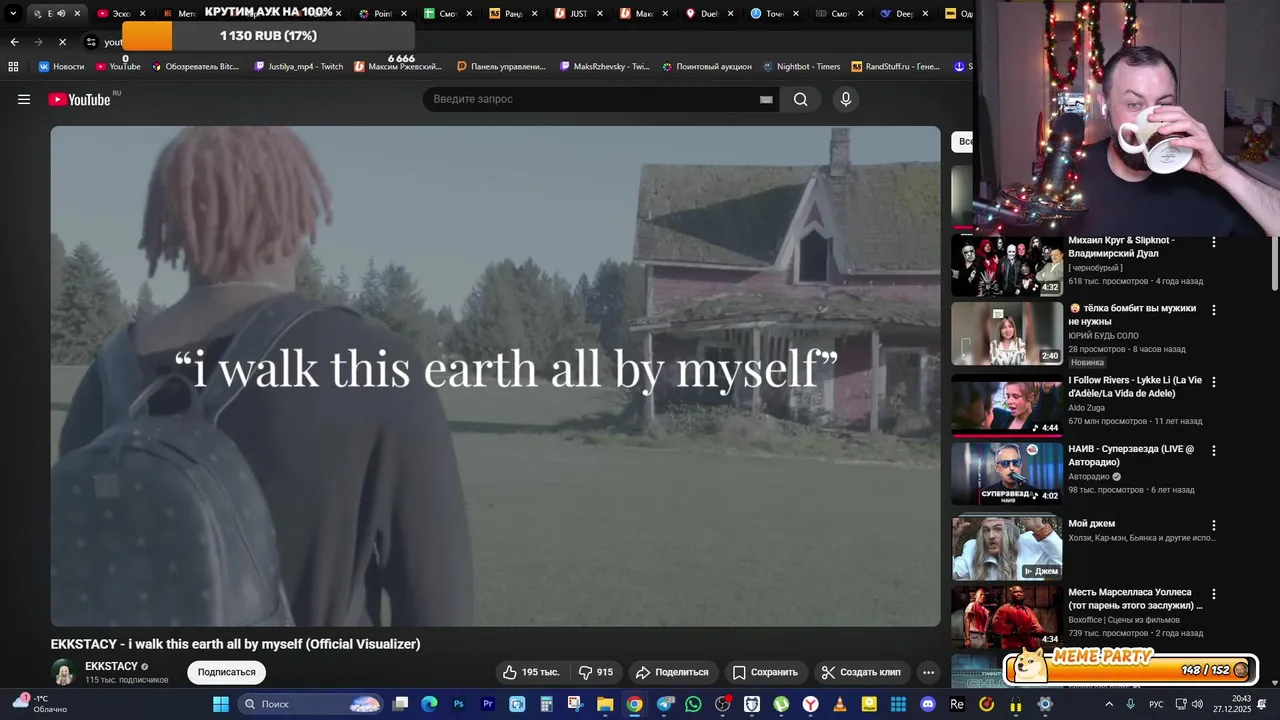The image size is (1280, 720).
Task: Click the YouTube logo to go home
Action: coord(79,99)
